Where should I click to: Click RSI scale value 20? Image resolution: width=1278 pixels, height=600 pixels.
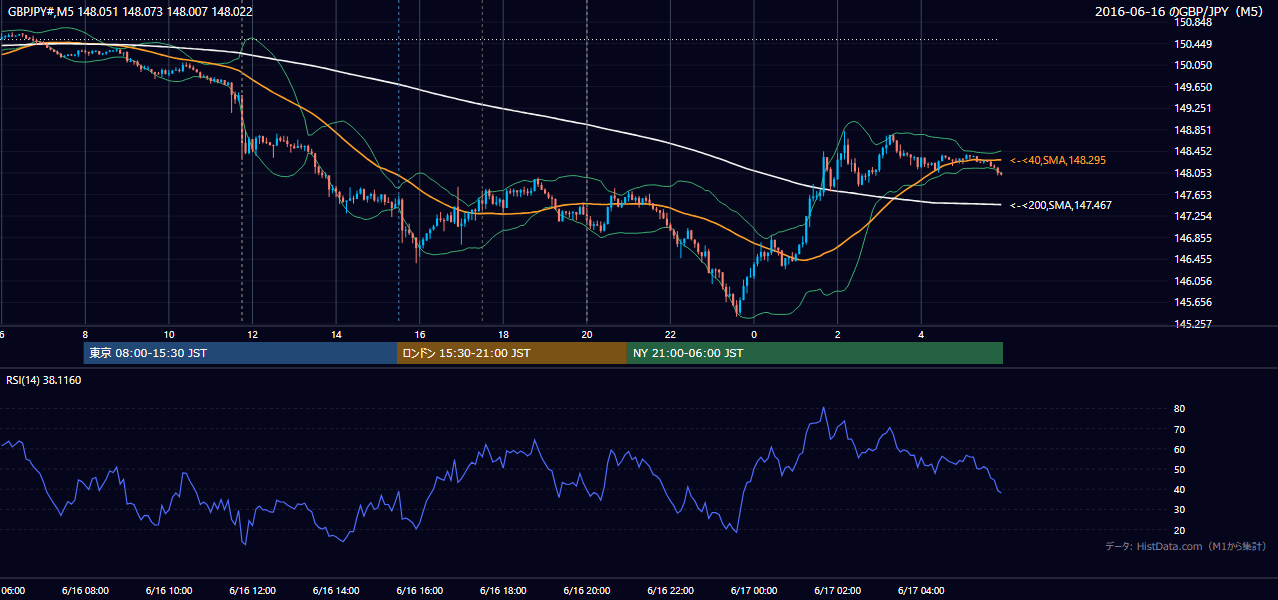click(1179, 530)
